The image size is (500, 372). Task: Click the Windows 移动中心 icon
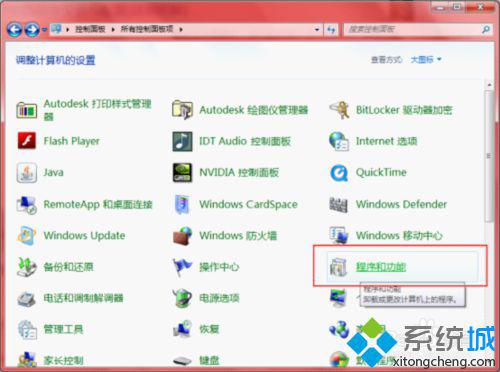click(339, 235)
